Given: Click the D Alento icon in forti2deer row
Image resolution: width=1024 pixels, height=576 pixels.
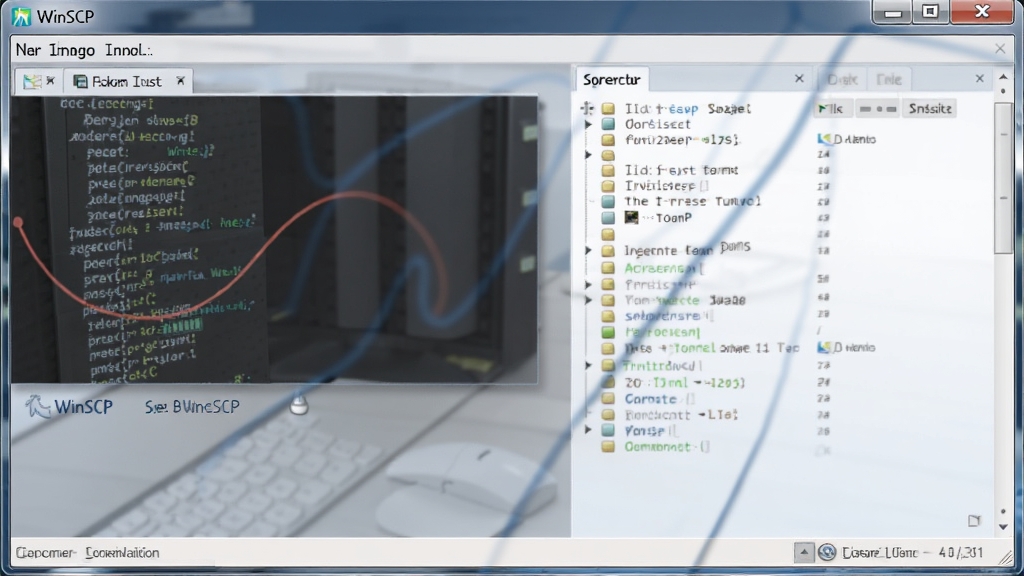Looking at the screenshot, I should [x=824, y=139].
